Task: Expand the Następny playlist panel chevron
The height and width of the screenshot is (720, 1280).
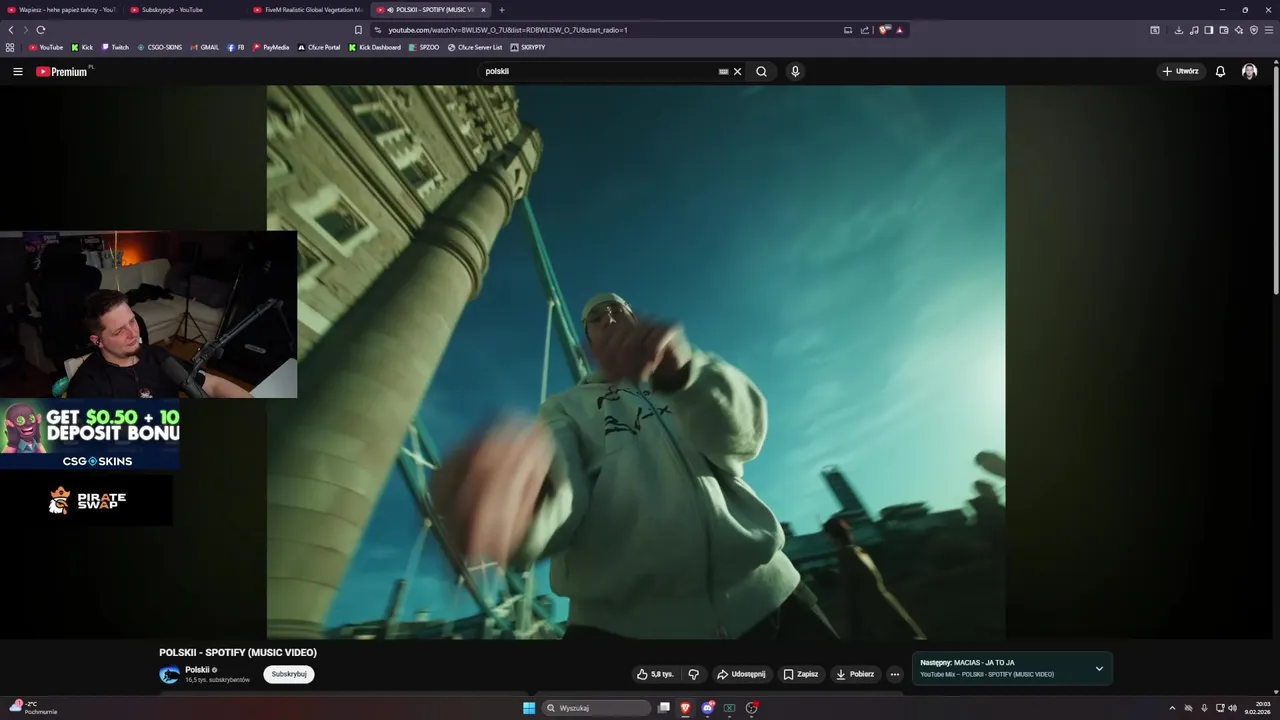Action: click(x=1099, y=669)
